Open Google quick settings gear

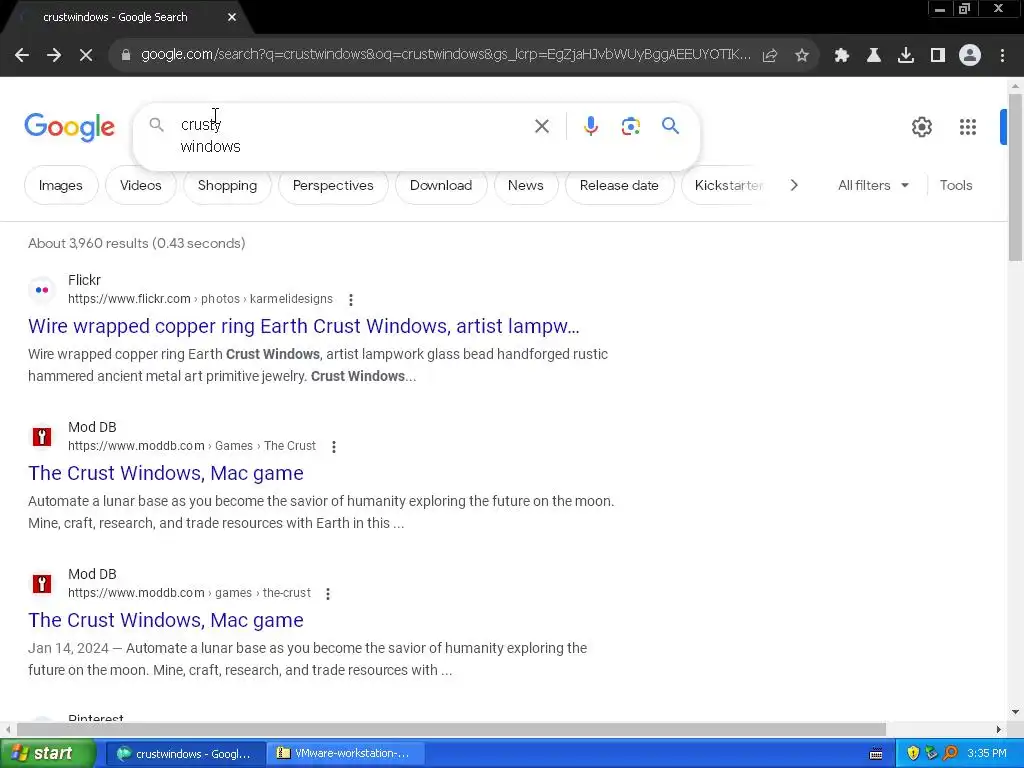coord(921,127)
